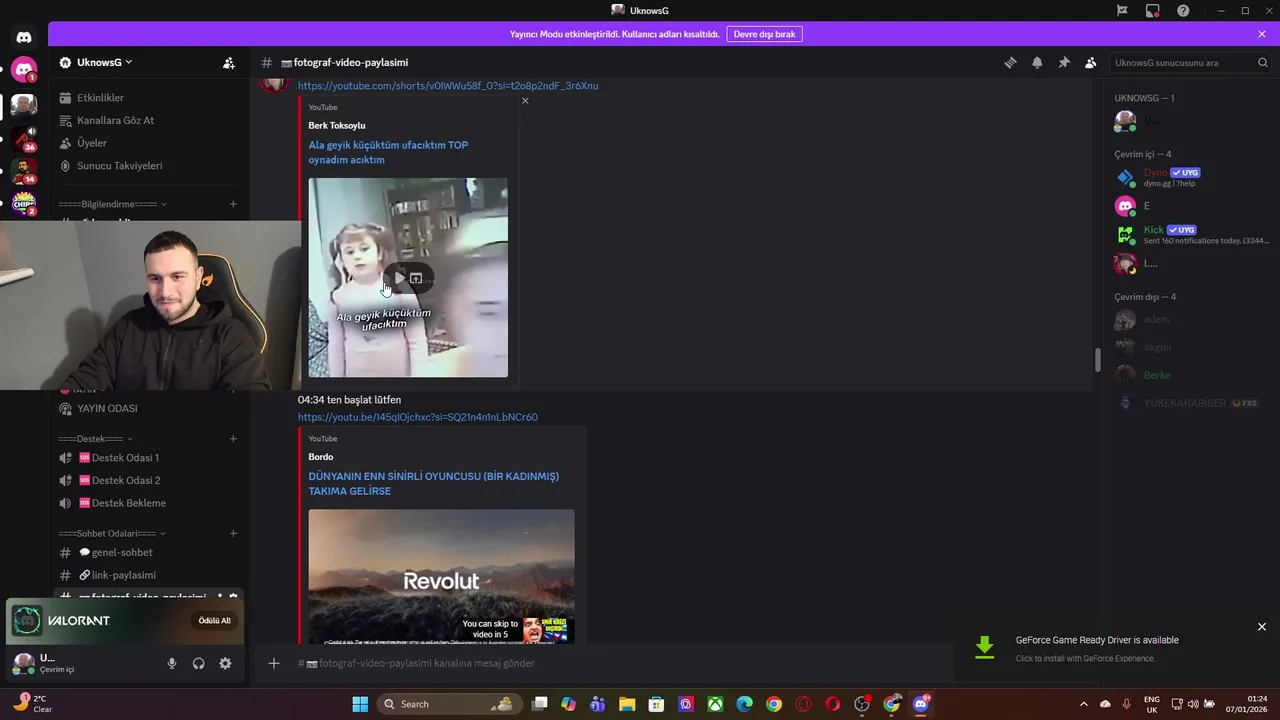The height and width of the screenshot is (720, 1280).
Task: Click the message attachment plus button
Action: tap(273, 663)
